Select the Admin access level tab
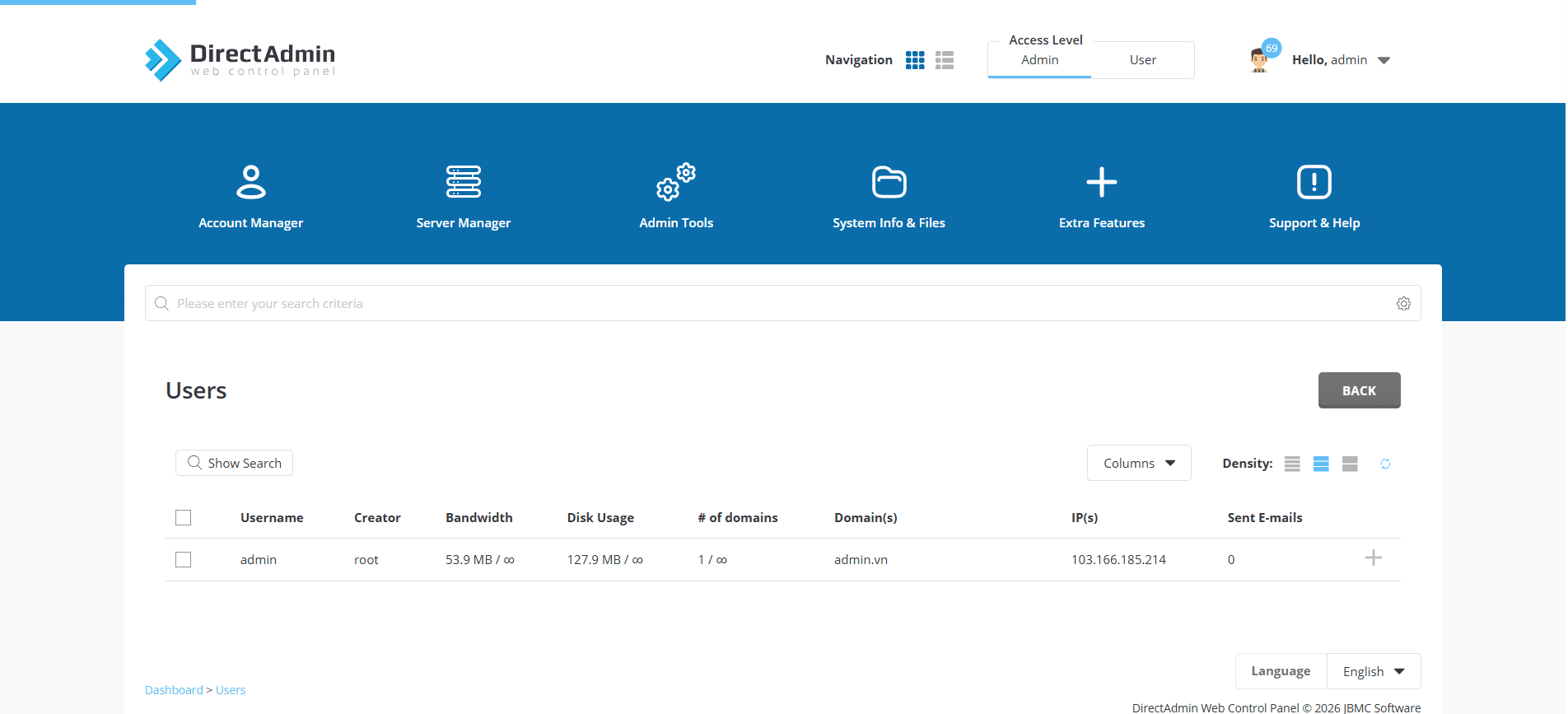The width and height of the screenshot is (1568, 714). pos(1039,60)
